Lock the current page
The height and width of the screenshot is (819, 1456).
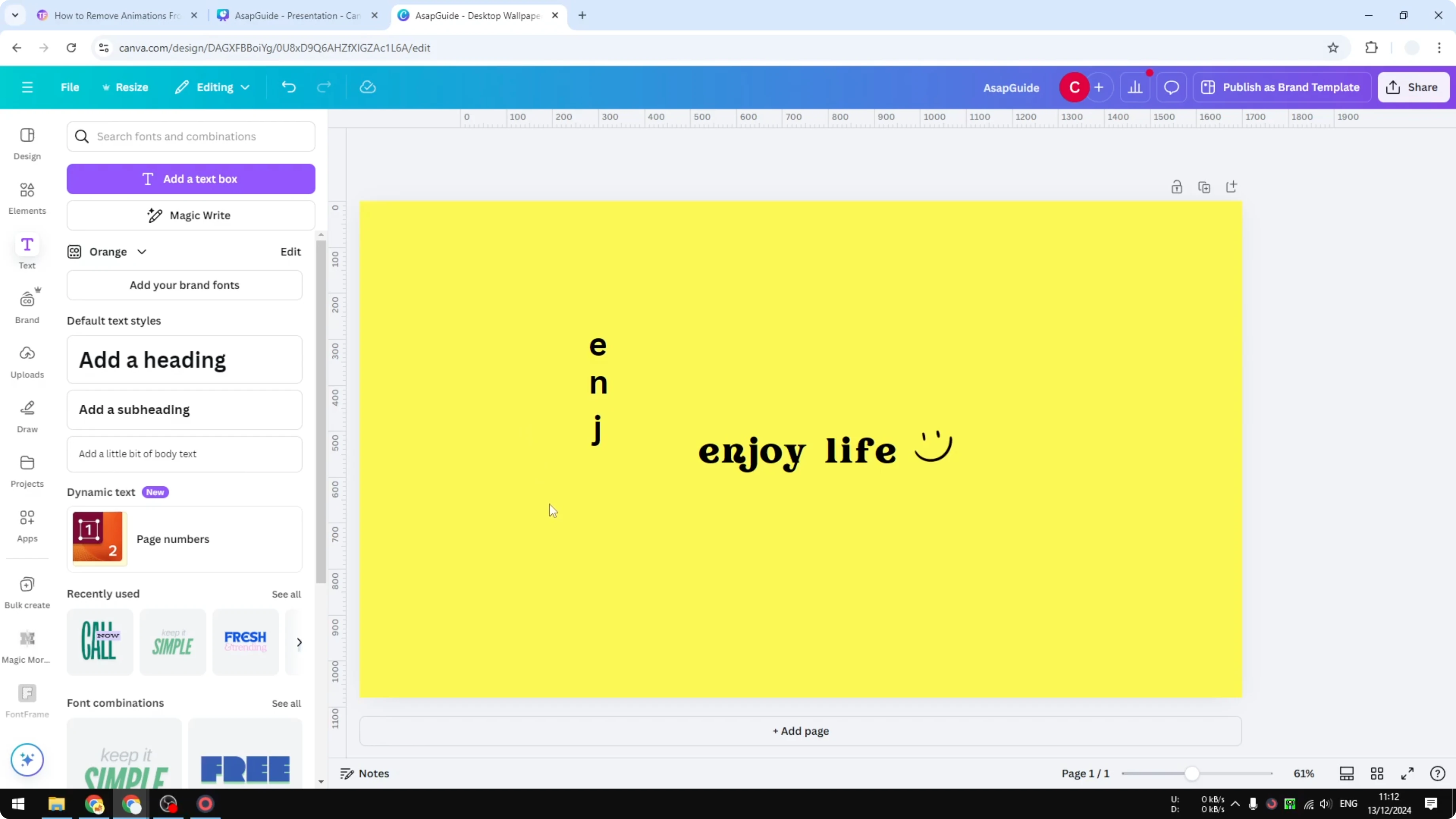(x=1177, y=186)
